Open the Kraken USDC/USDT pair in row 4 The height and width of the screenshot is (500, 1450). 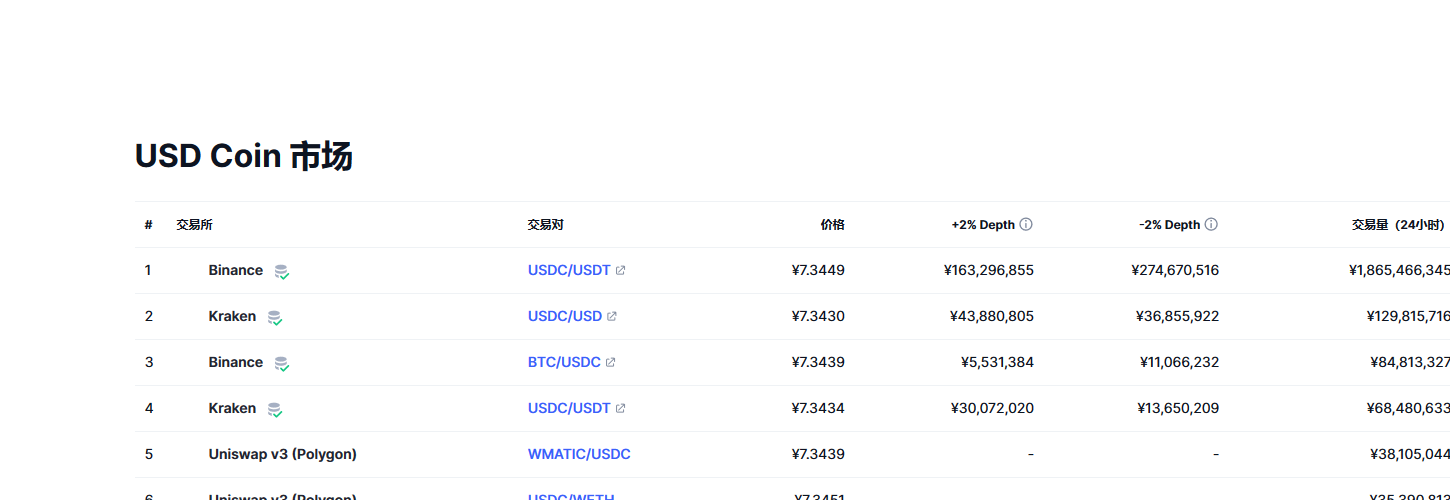coord(568,409)
